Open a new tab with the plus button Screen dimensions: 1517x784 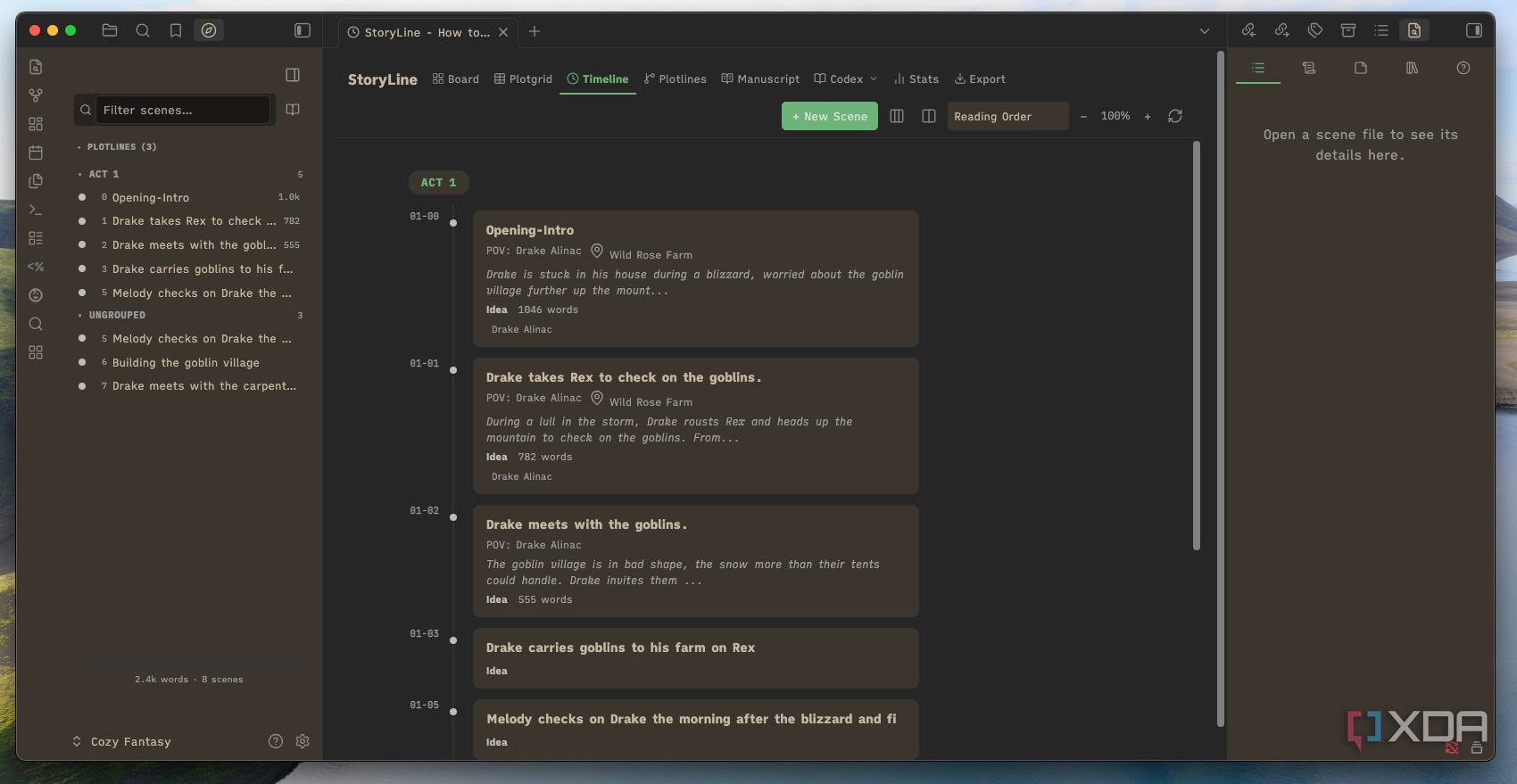pos(535,31)
